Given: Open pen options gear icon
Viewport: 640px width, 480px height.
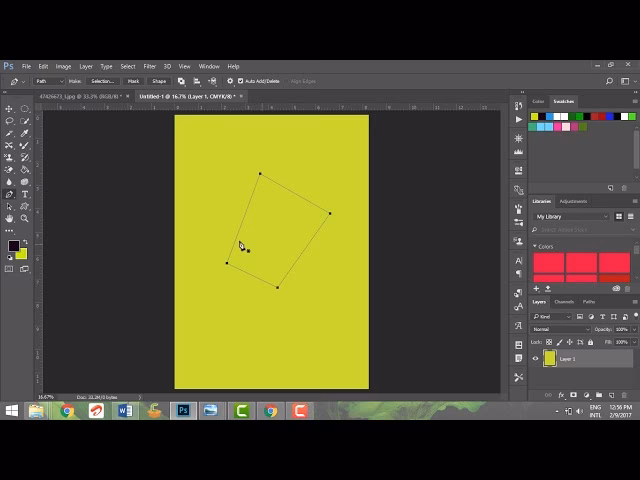Looking at the screenshot, I should pyautogui.click(x=230, y=81).
